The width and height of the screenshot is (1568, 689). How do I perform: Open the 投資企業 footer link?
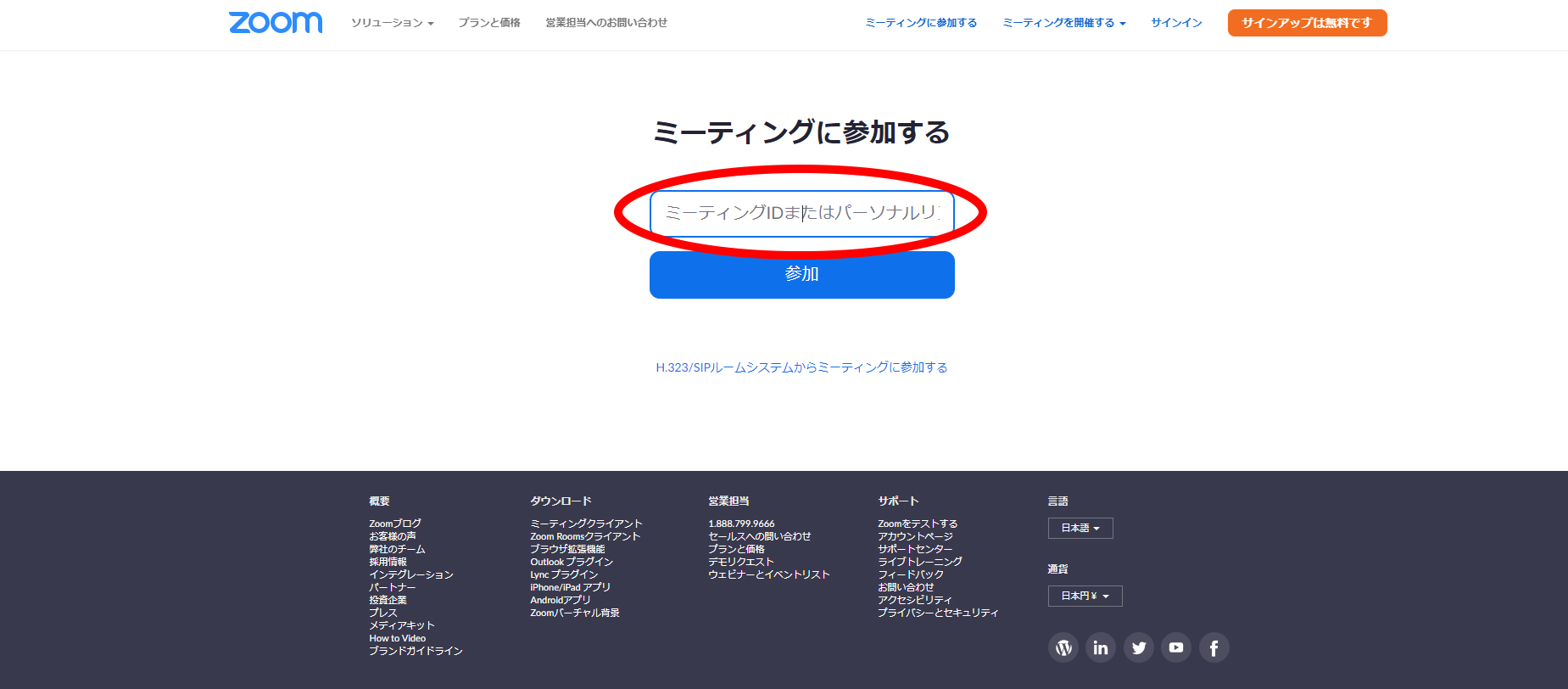388,600
